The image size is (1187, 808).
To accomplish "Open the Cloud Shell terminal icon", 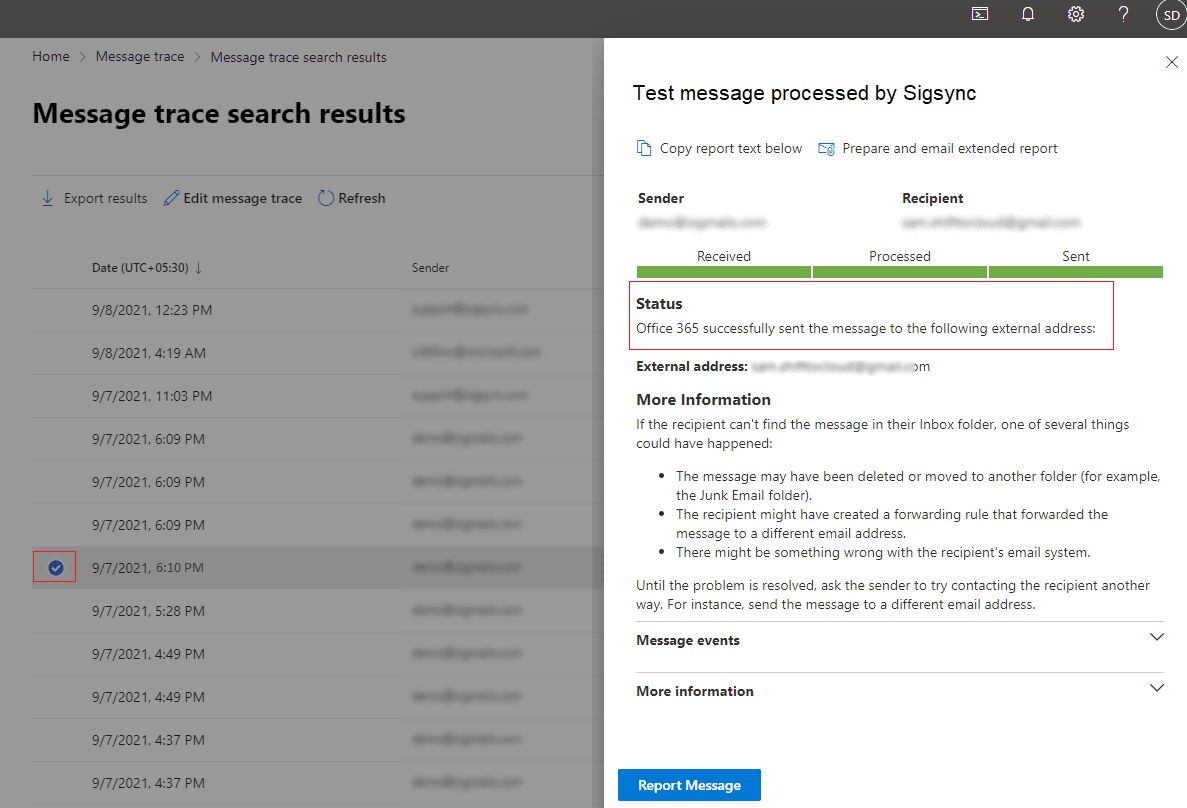I will [x=980, y=15].
